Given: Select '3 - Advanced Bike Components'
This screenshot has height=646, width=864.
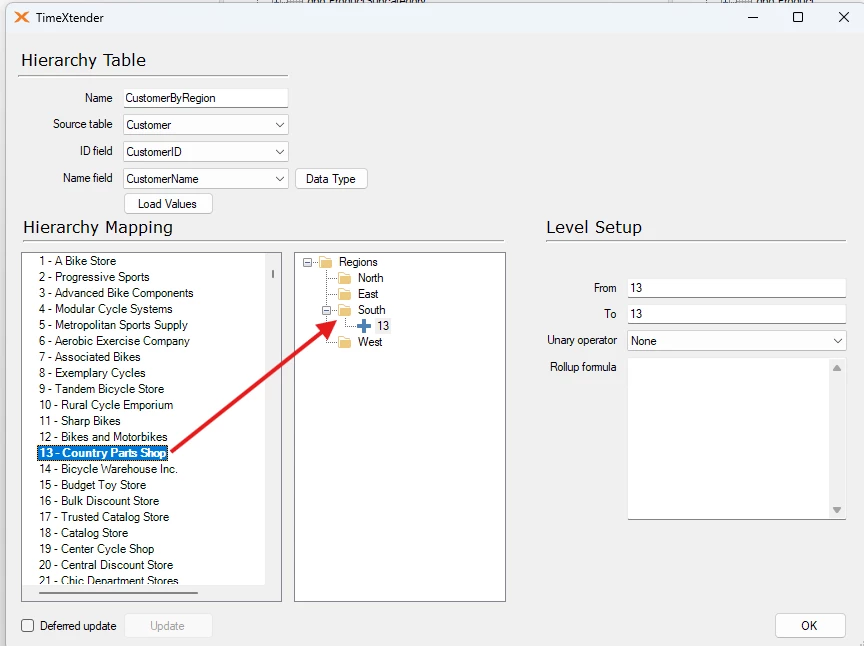Looking at the screenshot, I should tap(116, 293).
